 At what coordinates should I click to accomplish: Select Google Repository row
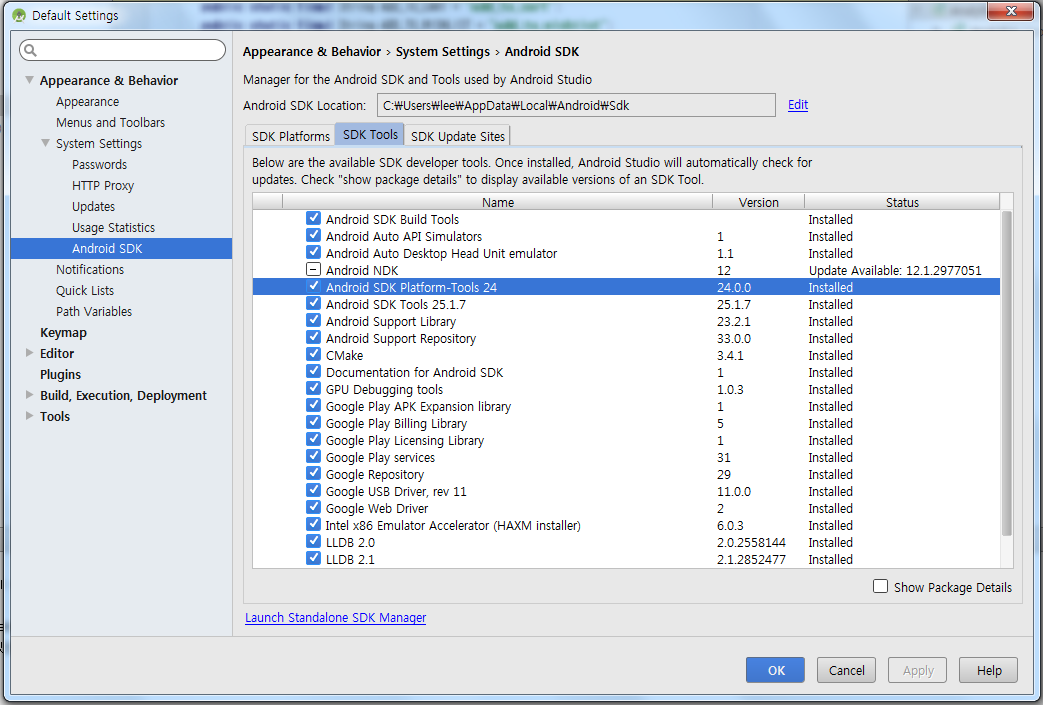pyautogui.click(x=626, y=474)
